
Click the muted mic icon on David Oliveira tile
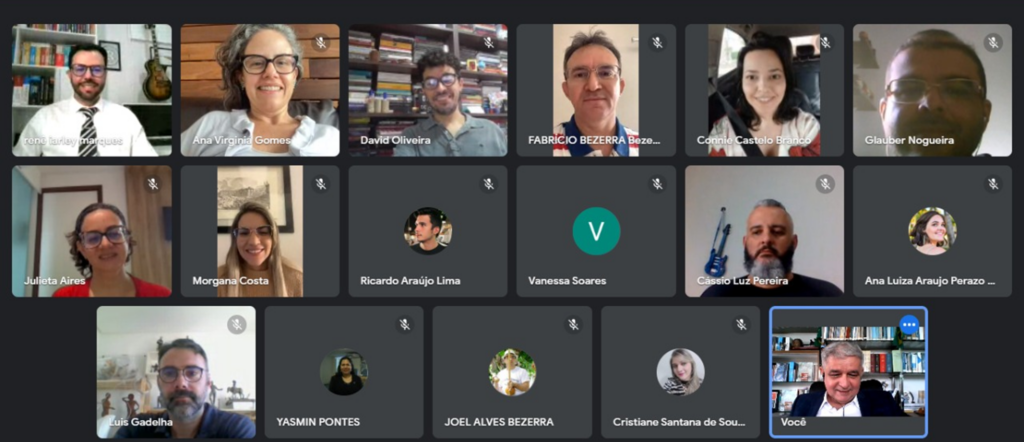[488, 43]
